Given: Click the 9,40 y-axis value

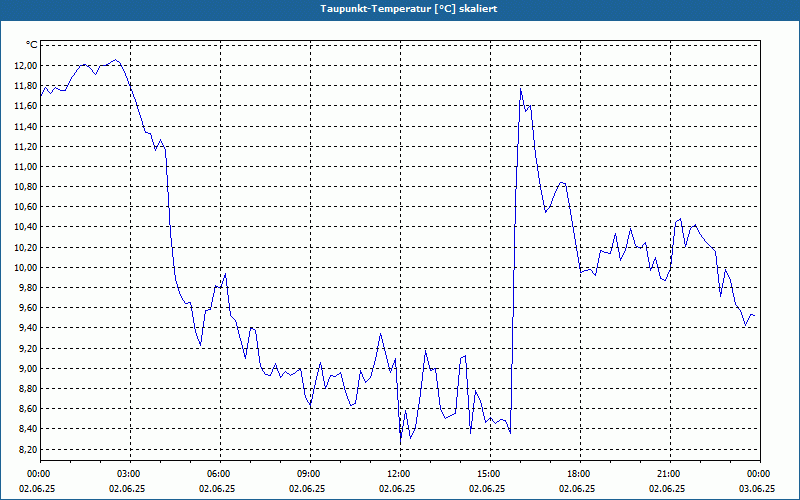Looking at the screenshot, I should click(x=28, y=328).
